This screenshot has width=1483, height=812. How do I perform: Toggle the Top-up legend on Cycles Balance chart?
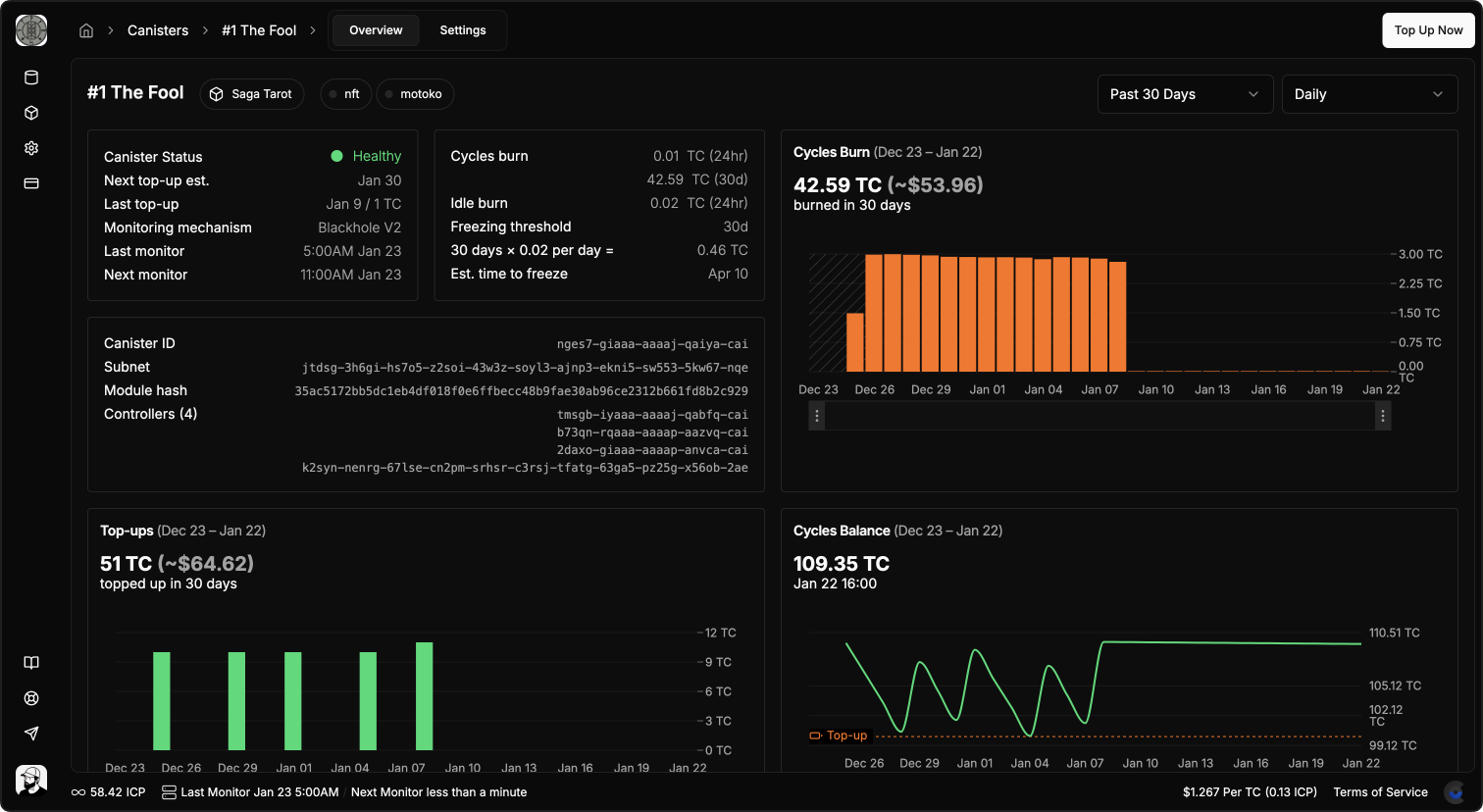click(x=841, y=735)
